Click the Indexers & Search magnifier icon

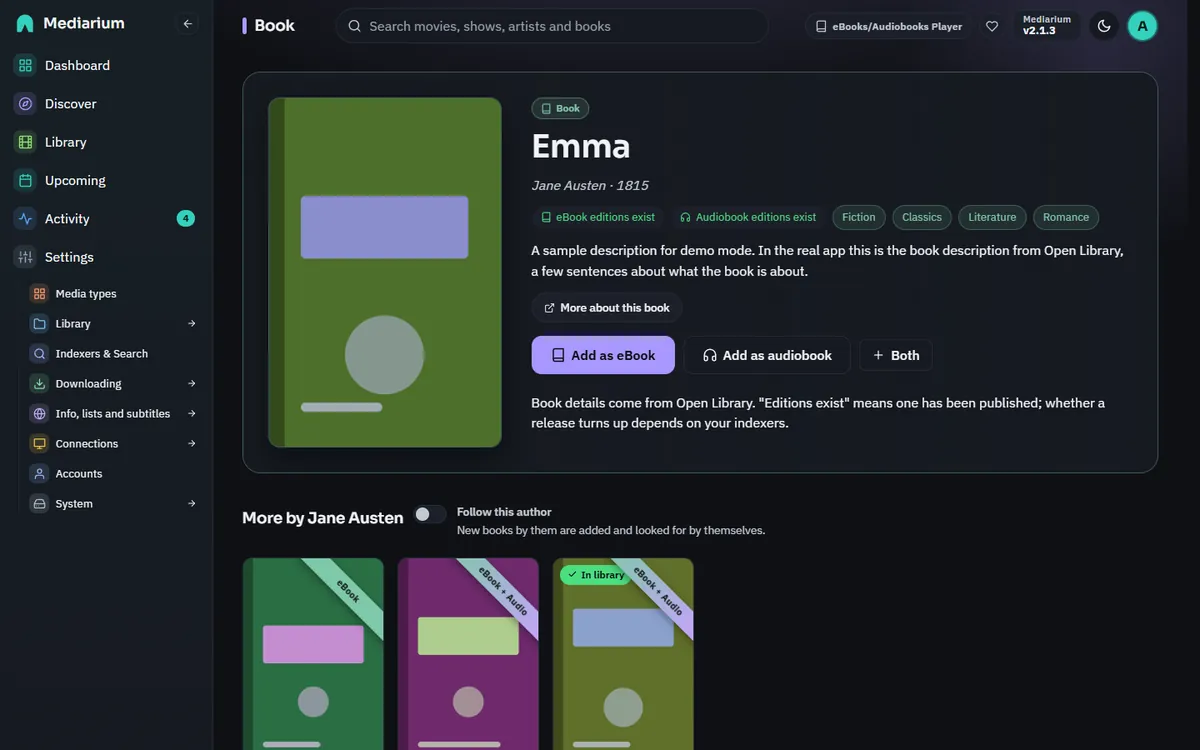[39, 354]
